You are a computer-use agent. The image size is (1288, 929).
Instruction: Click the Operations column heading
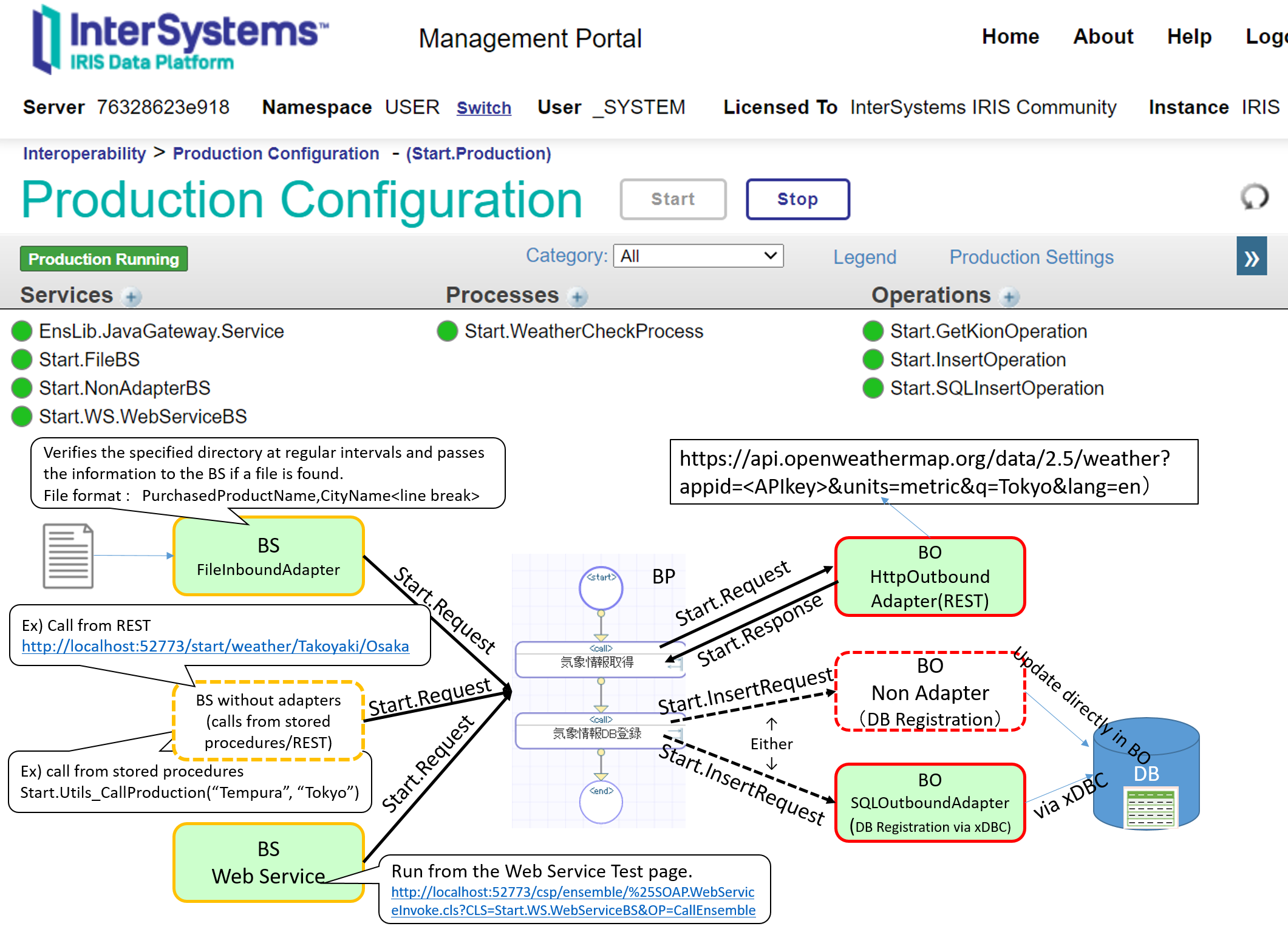coord(931,295)
